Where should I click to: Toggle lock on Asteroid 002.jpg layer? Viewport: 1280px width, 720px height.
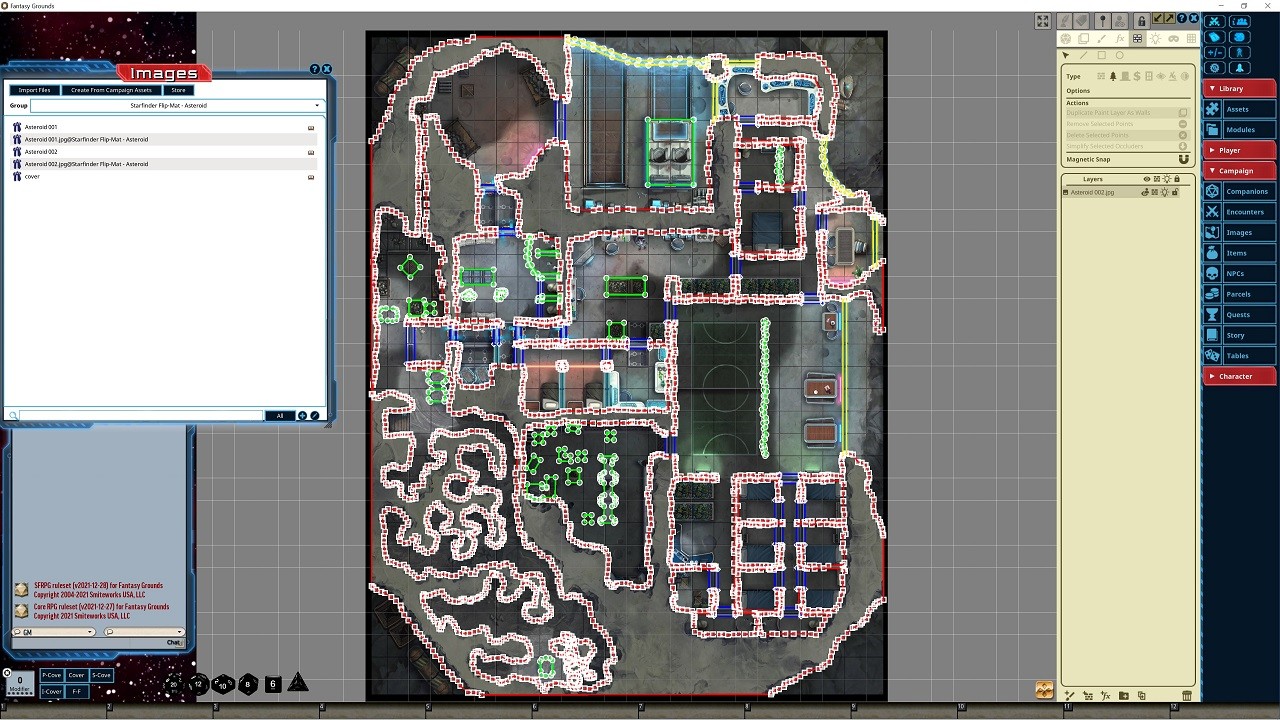coord(1175,192)
